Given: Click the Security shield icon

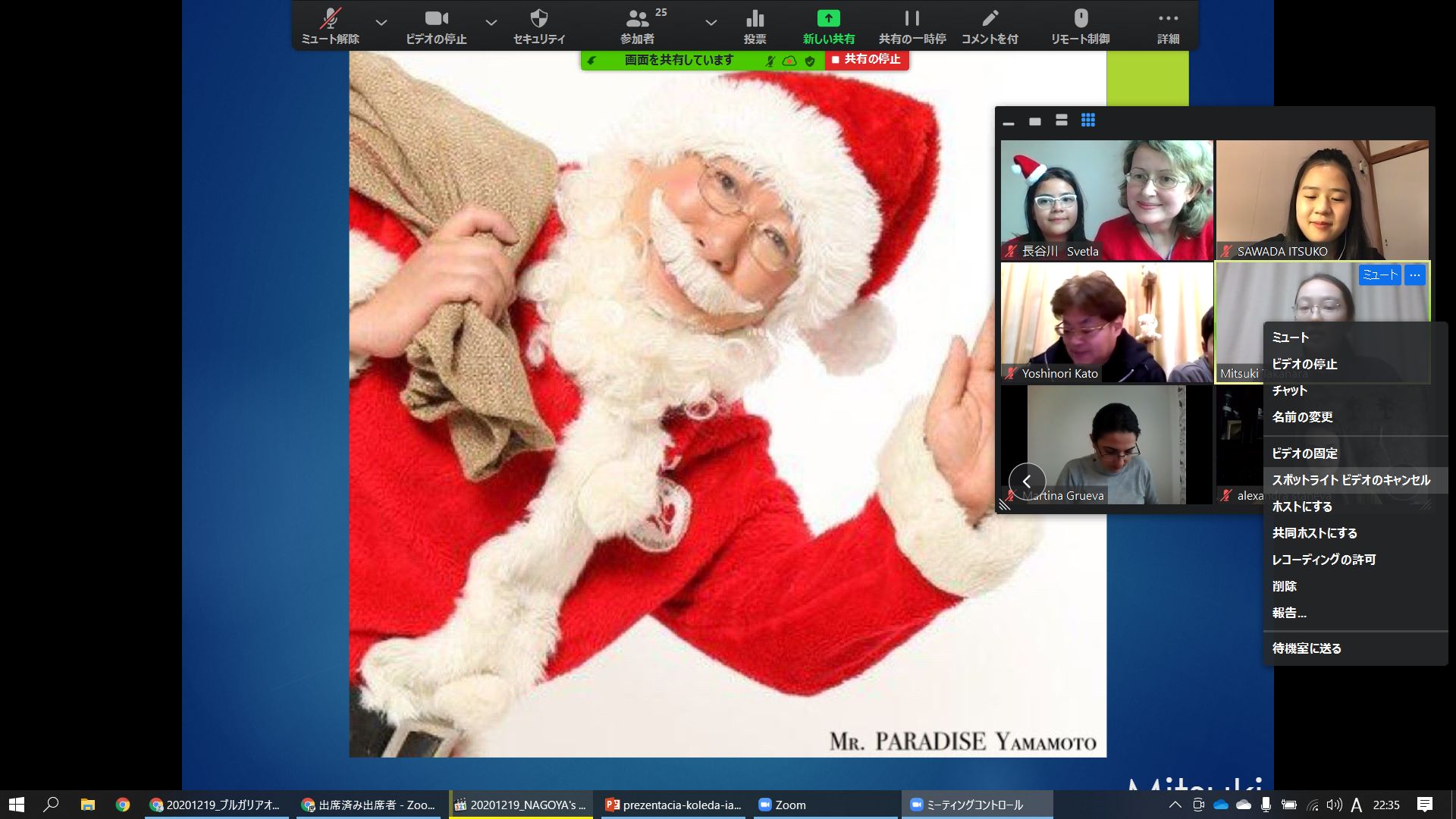Looking at the screenshot, I should coord(539,19).
